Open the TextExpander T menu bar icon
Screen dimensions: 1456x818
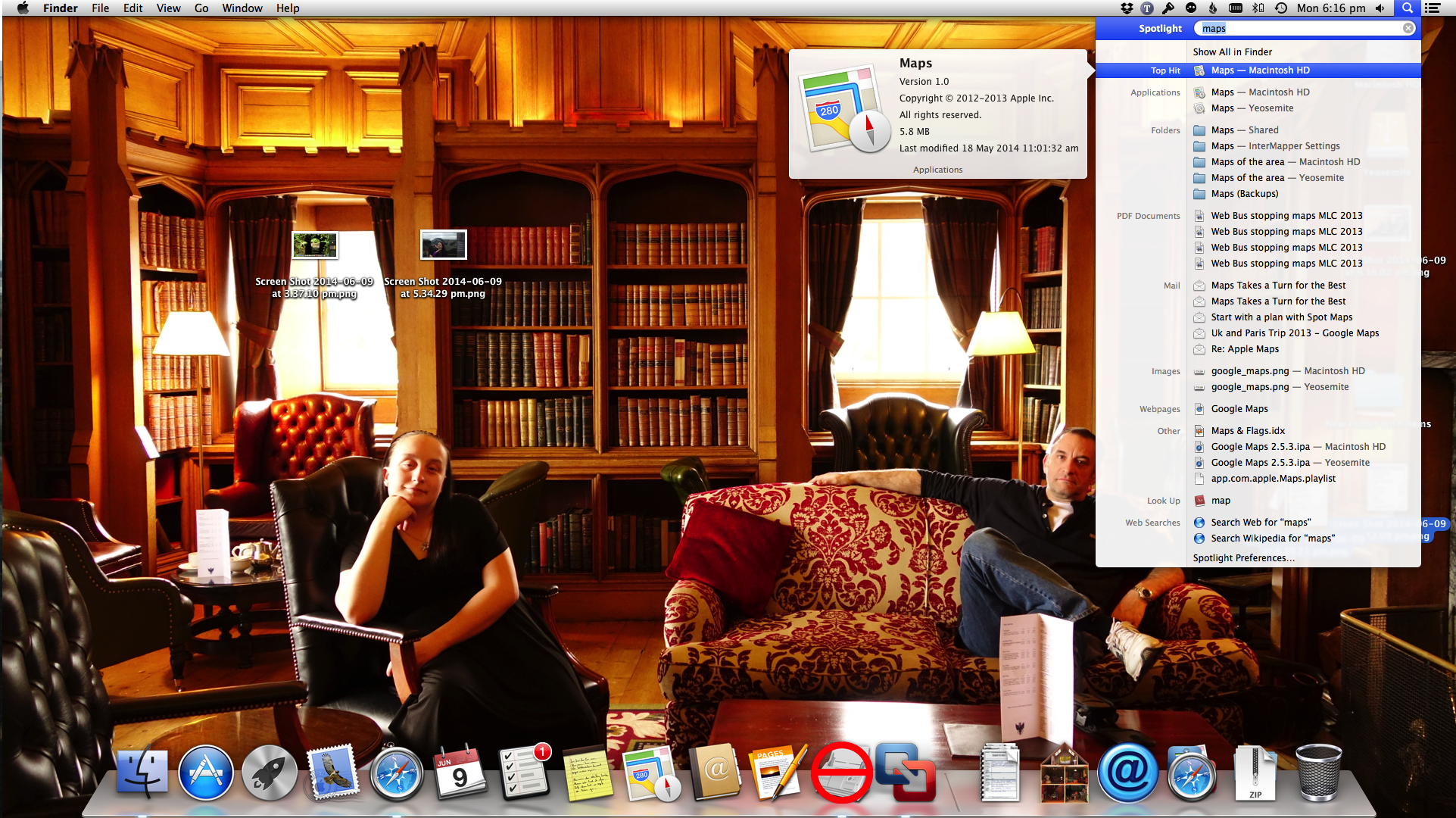point(1147,8)
